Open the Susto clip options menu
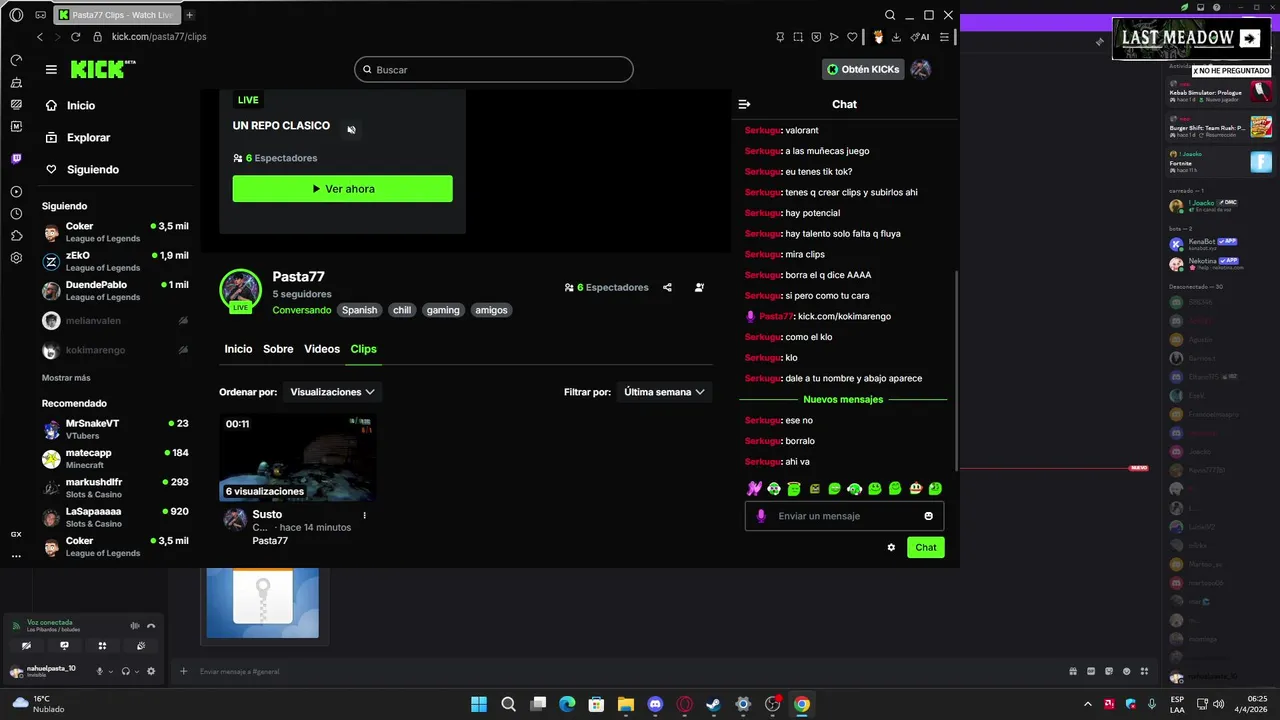 (364, 516)
